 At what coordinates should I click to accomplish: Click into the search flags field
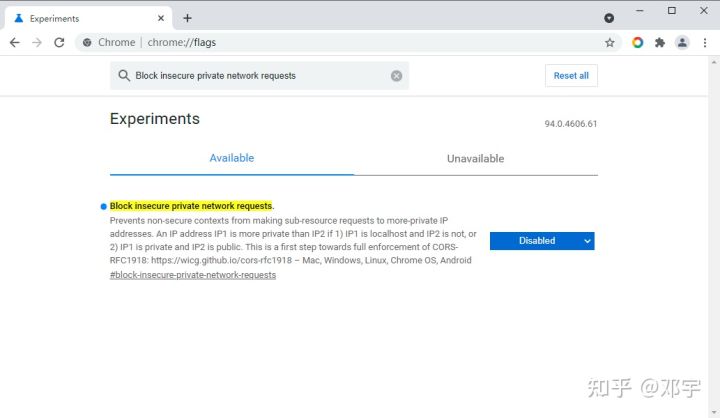point(260,76)
